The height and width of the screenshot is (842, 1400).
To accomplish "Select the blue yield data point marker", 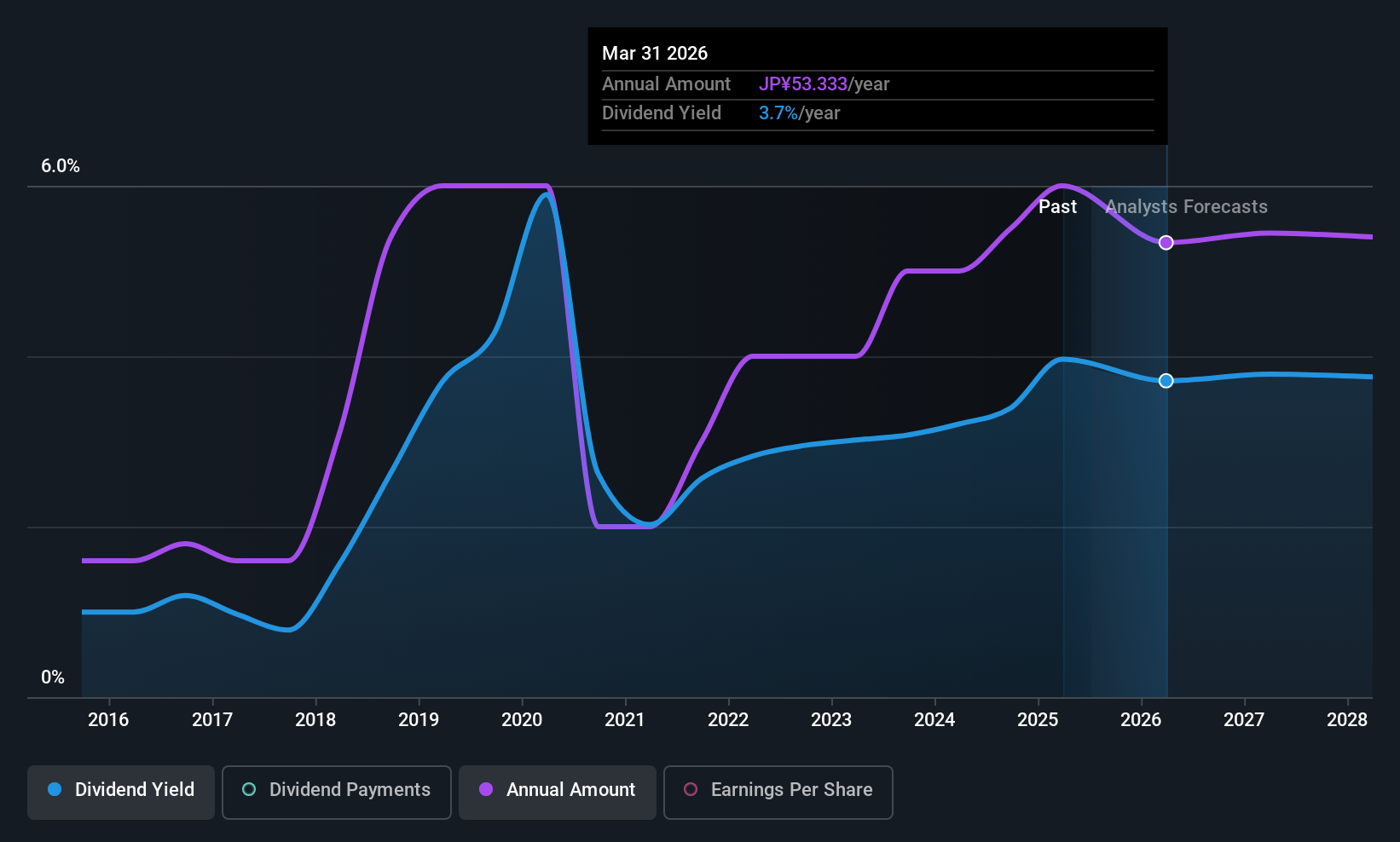I will click(x=1166, y=381).
